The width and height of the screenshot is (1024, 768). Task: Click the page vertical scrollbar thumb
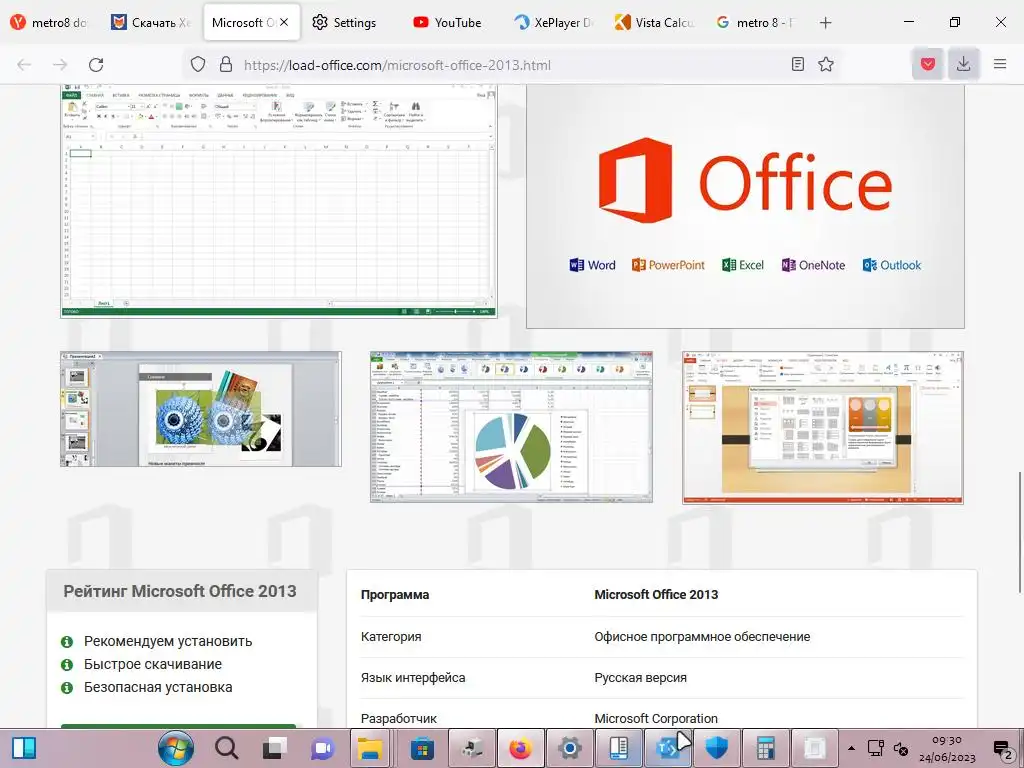pos(1019,532)
